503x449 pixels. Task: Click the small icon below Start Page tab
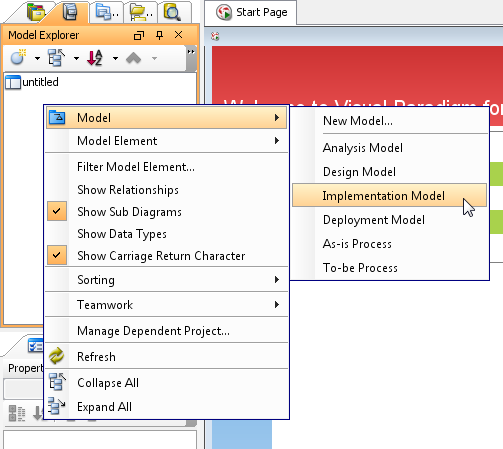point(215,36)
